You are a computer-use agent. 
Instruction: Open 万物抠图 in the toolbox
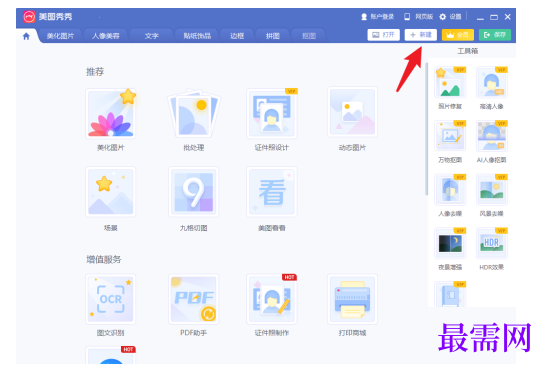[x=450, y=136]
